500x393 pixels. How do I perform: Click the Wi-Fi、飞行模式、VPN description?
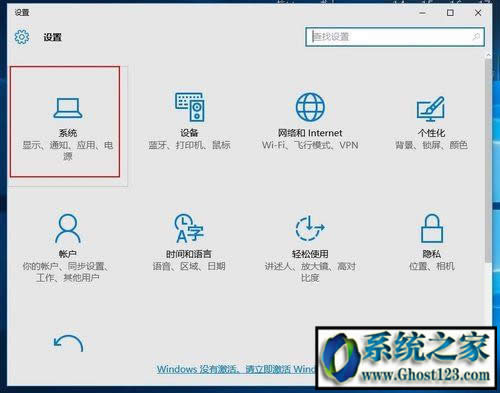pyautogui.click(x=310, y=145)
